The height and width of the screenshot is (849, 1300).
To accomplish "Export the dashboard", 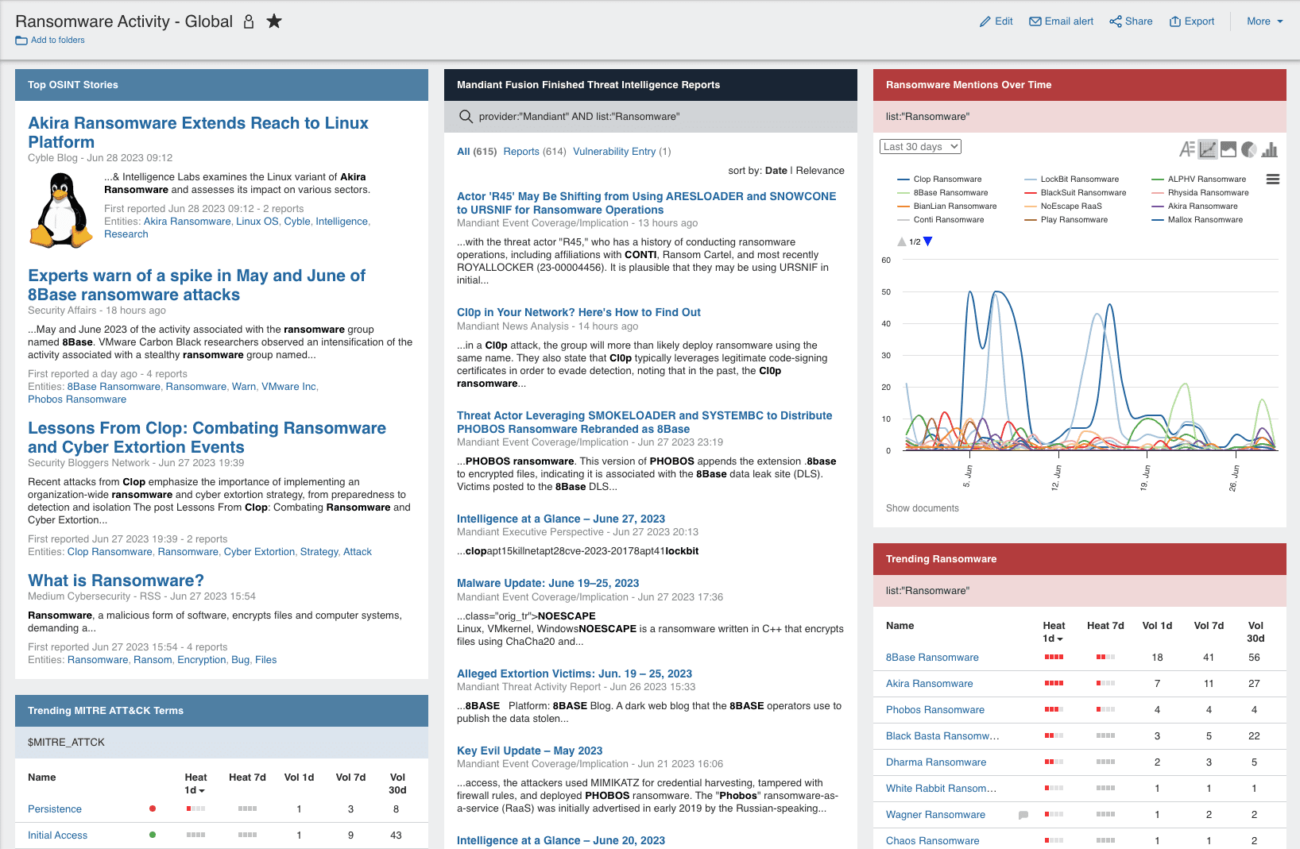I will tap(1192, 21).
